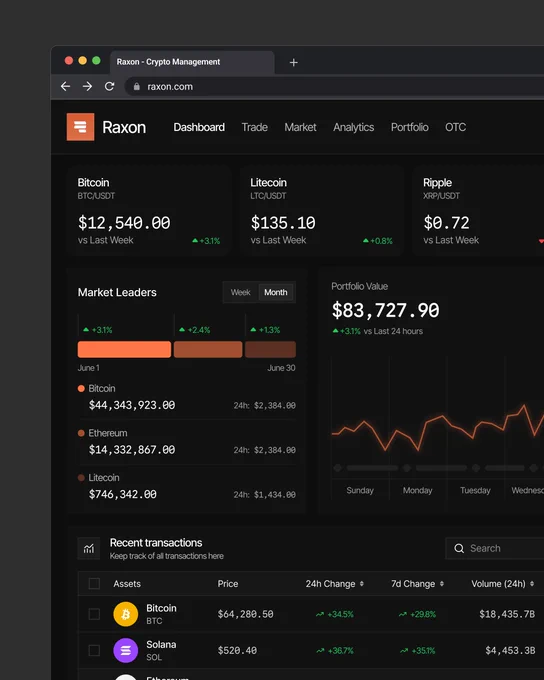Click the Portfolio Value line chart
This screenshot has width=544, height=680.
(437, 429)
